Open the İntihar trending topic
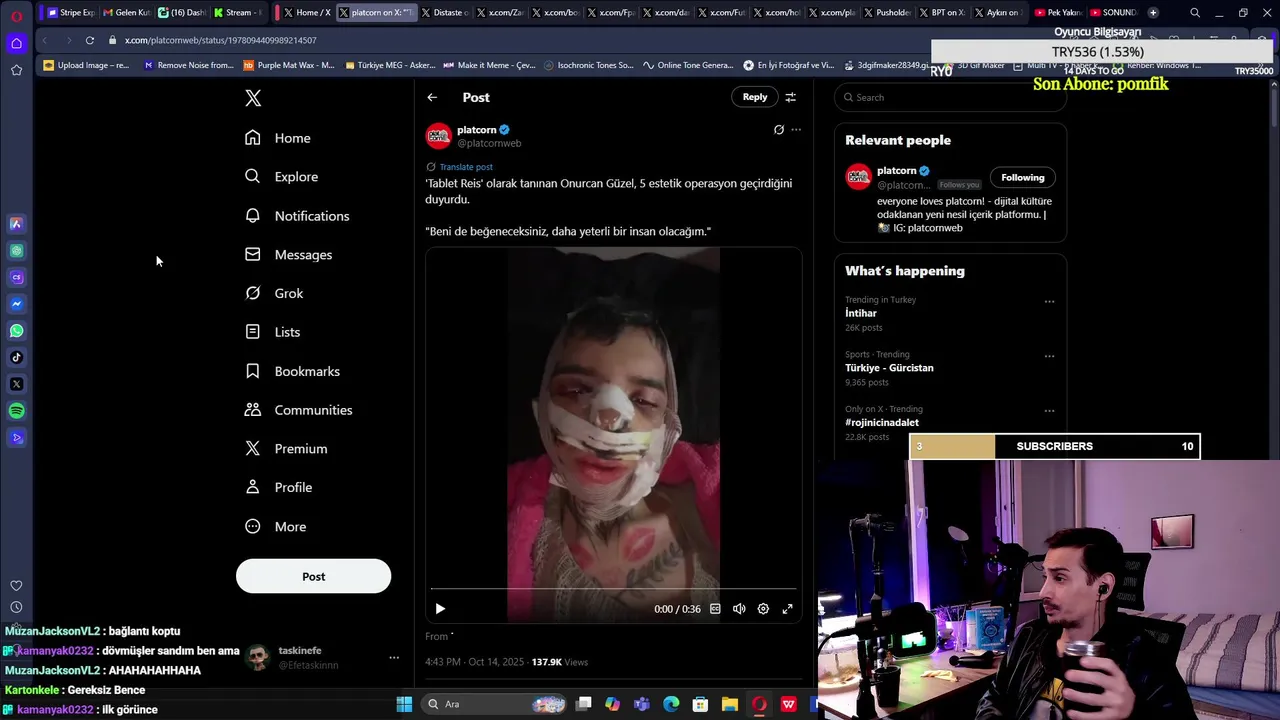This screenshot has width=1280, height=720. coord(861,313)
